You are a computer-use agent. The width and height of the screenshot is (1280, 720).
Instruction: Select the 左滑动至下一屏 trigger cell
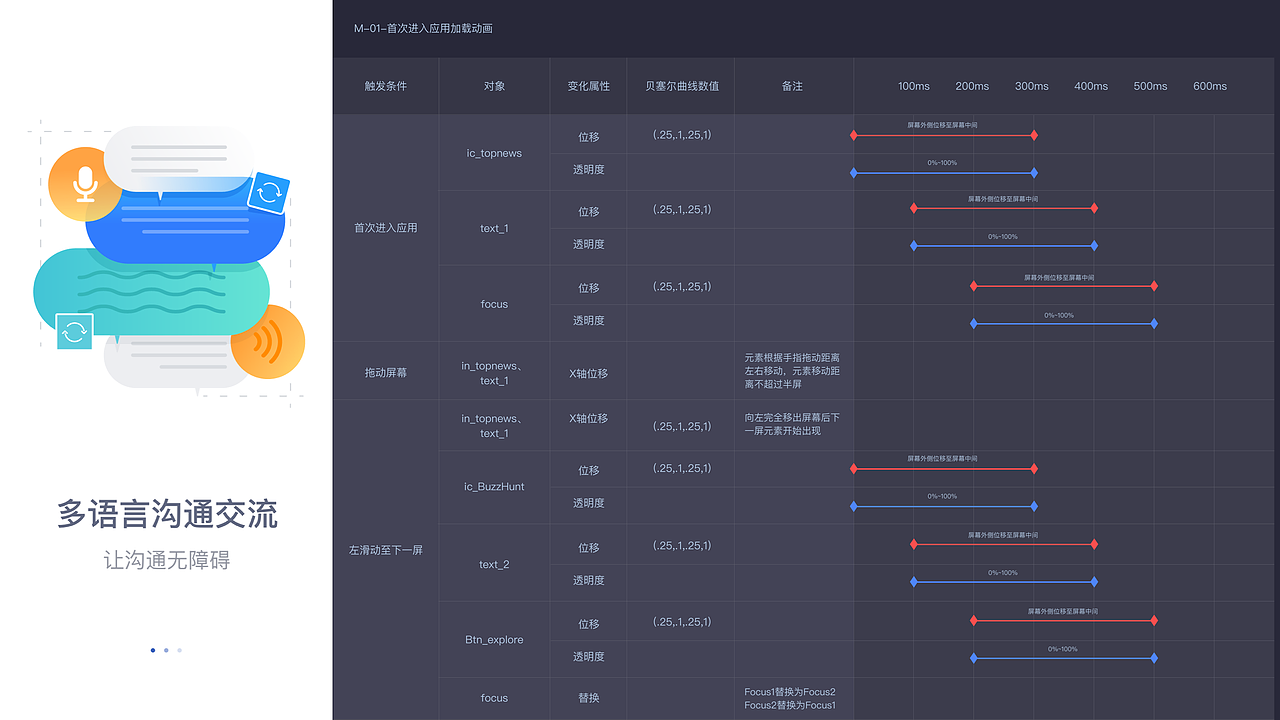tap(385, 549)
